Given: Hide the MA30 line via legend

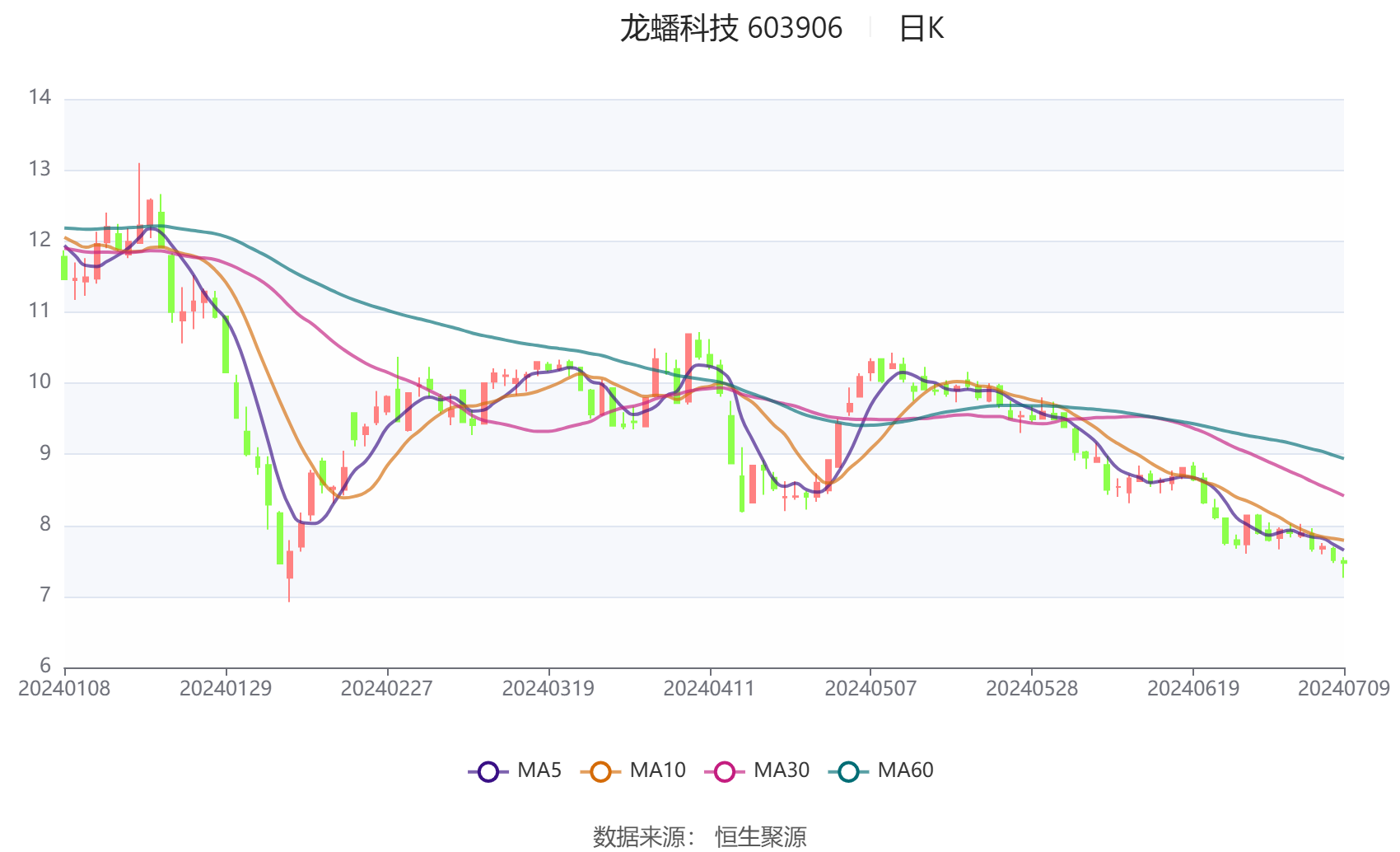Looking at the screenshot, I should [725, 772].
